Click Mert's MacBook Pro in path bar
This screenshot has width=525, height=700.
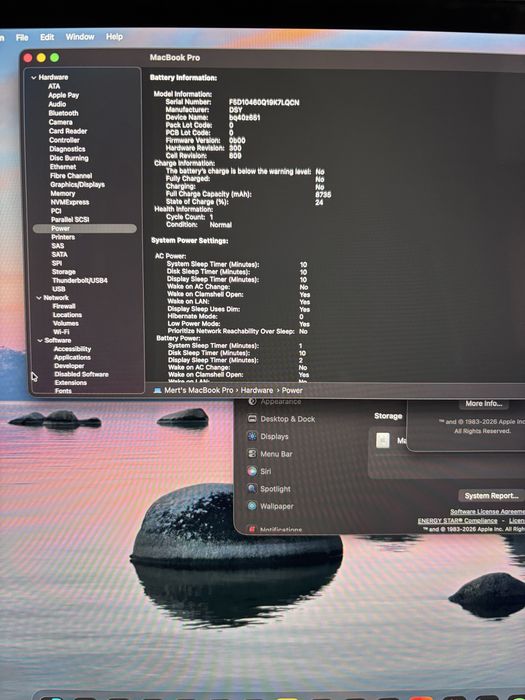pyautogui.click(x=199, y=390)
